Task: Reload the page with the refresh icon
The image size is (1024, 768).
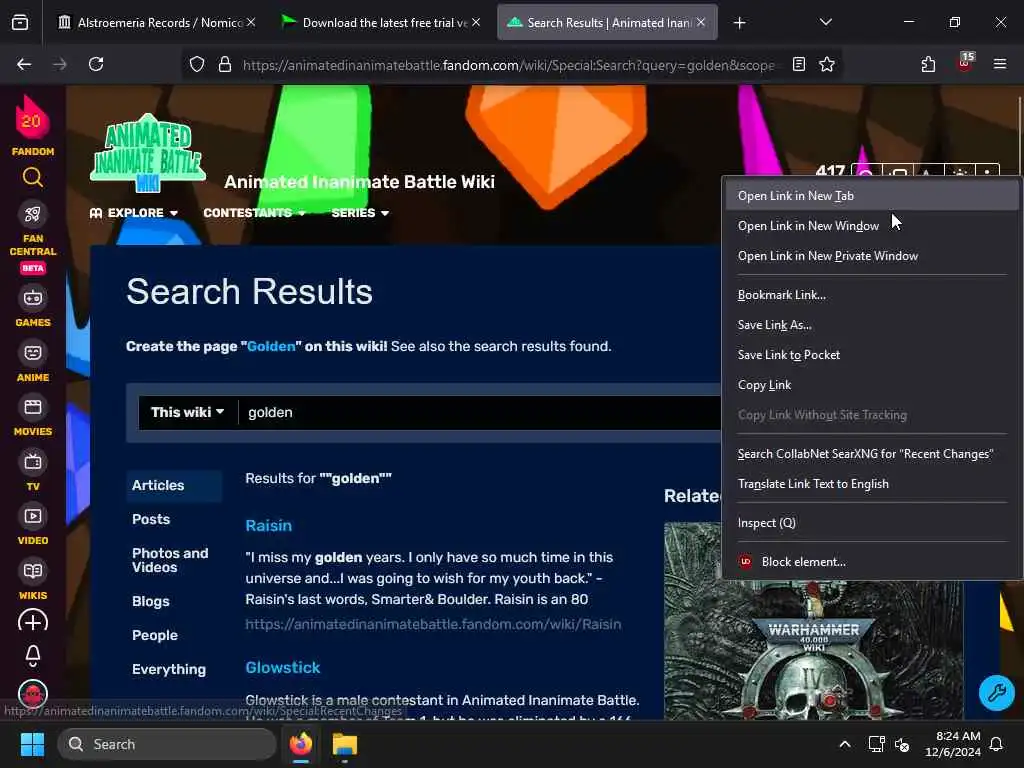Action: [x=96, y=64]
